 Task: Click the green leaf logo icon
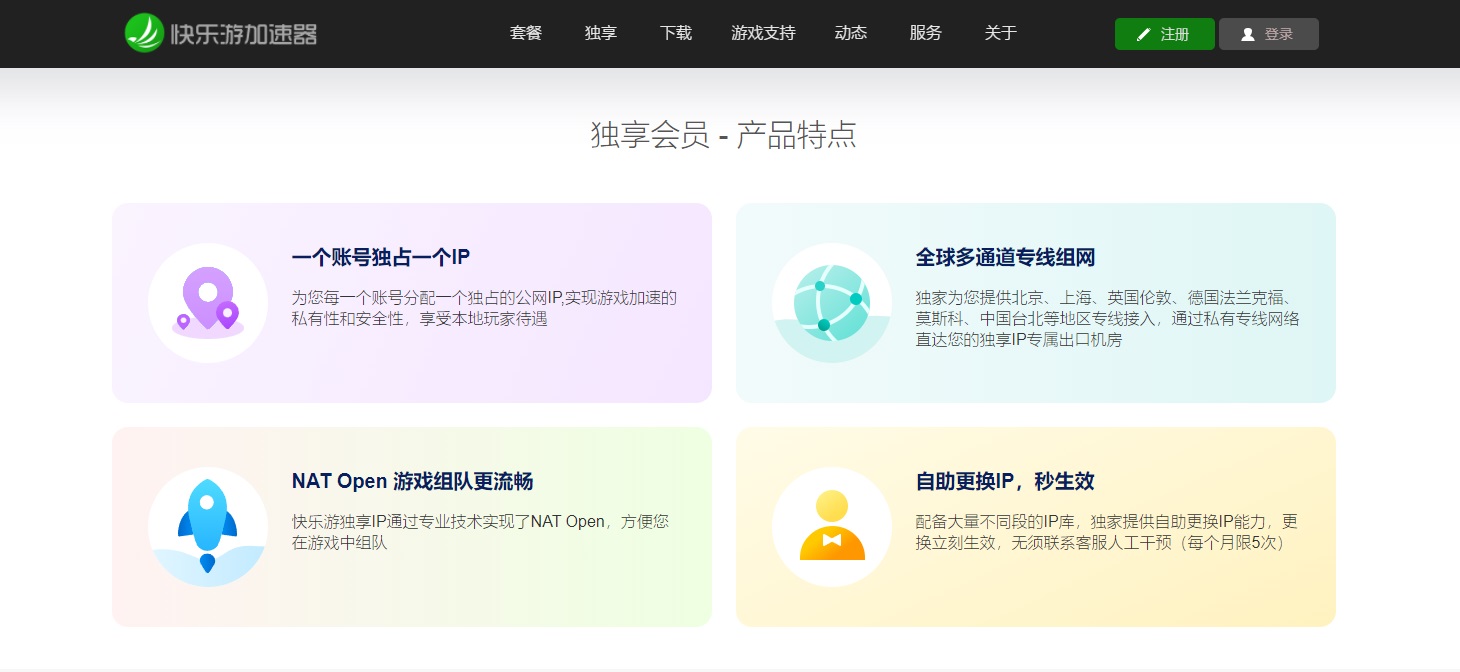[144, 33]
